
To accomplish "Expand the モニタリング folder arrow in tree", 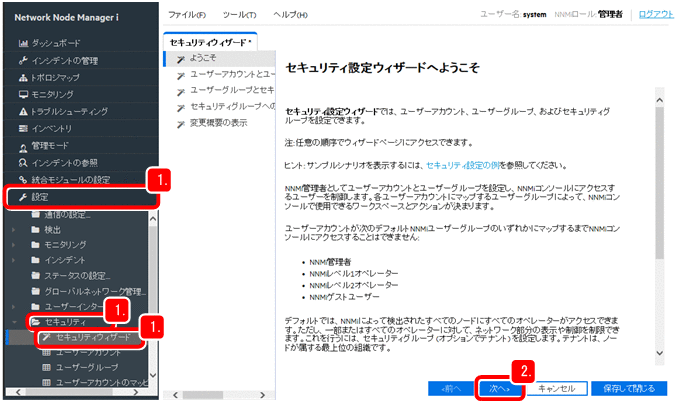I will (14, 245).
